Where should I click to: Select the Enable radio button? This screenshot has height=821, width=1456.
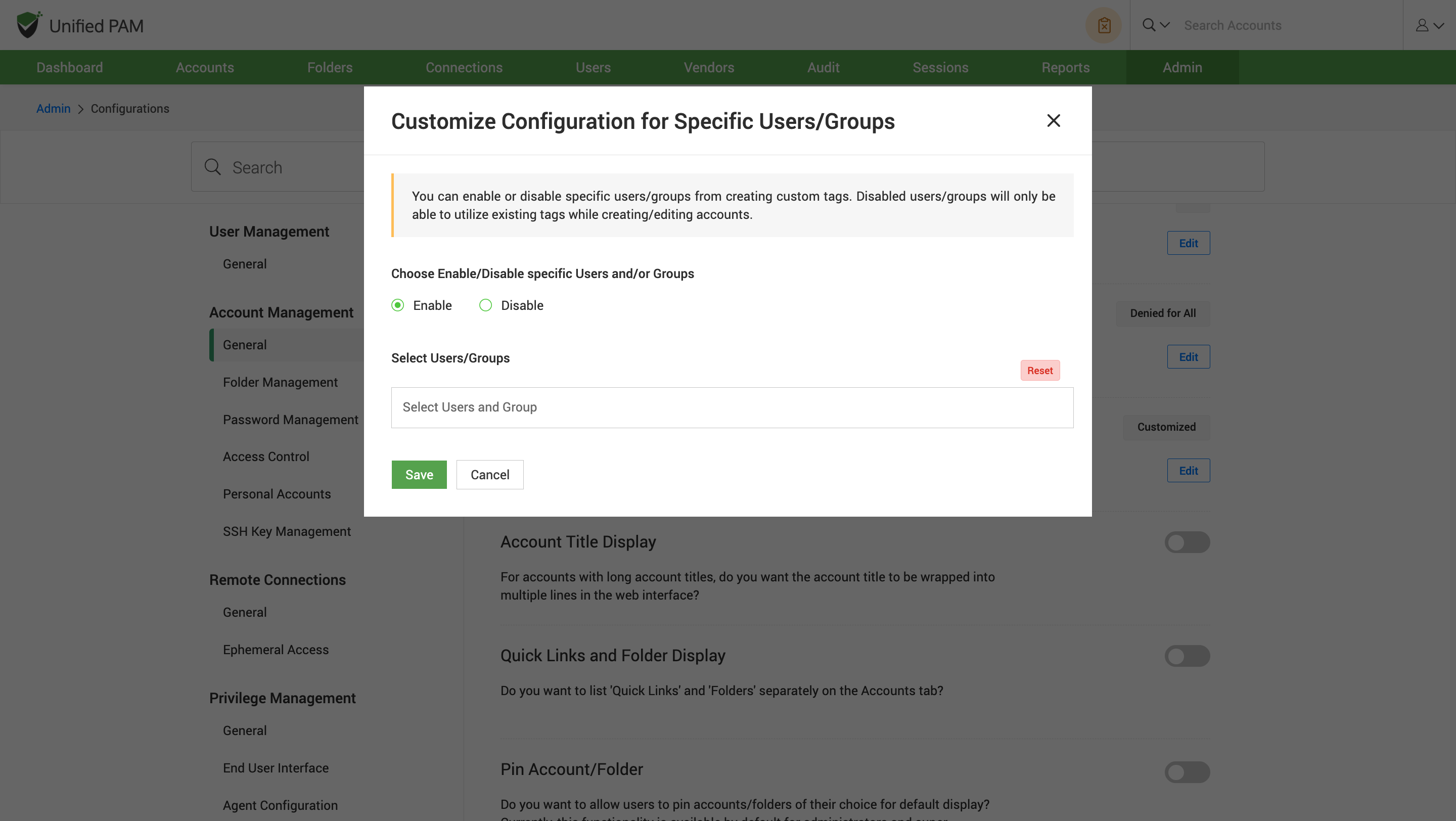(x=398, y=306)
